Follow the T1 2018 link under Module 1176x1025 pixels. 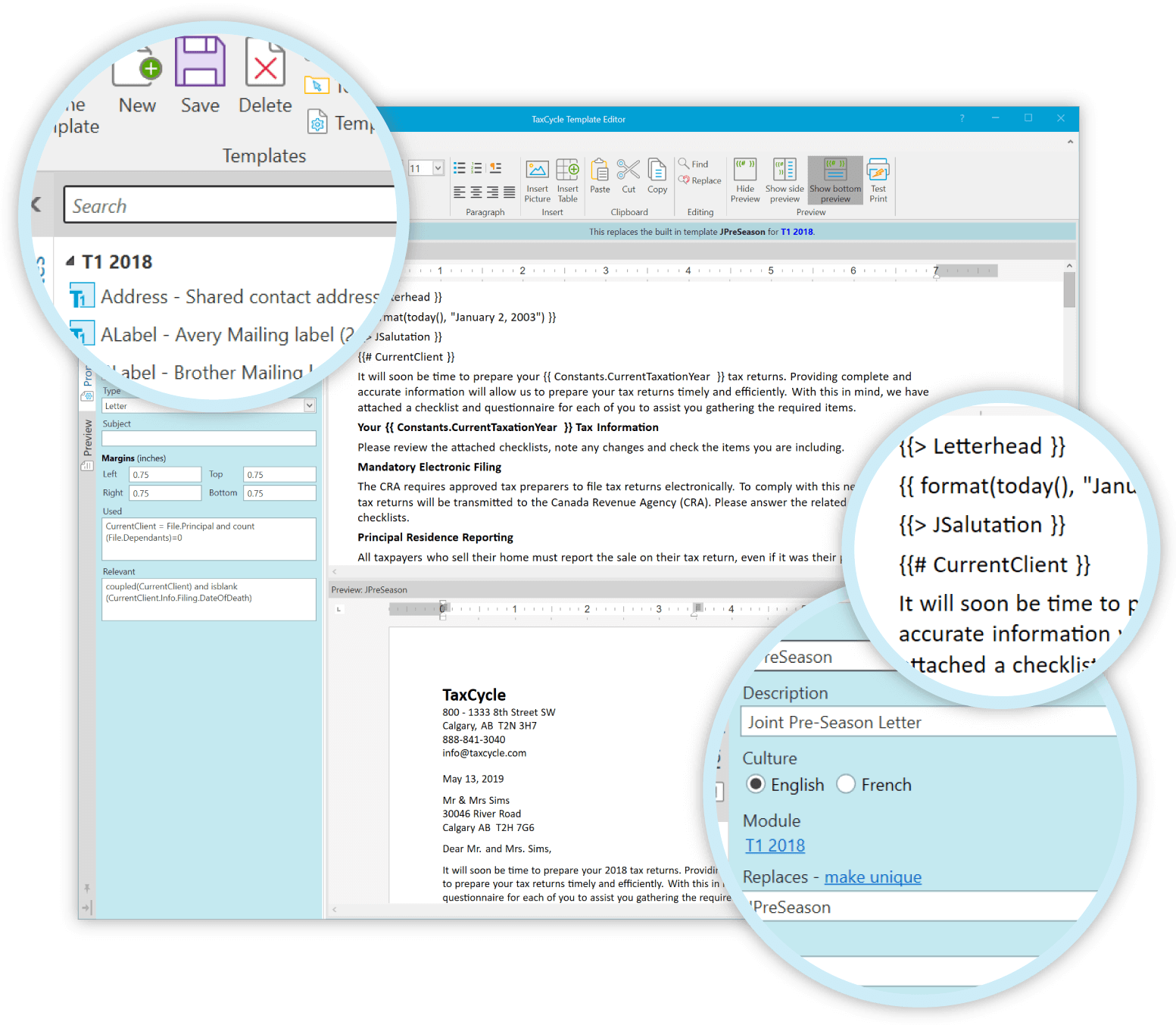tap(775, 845)
